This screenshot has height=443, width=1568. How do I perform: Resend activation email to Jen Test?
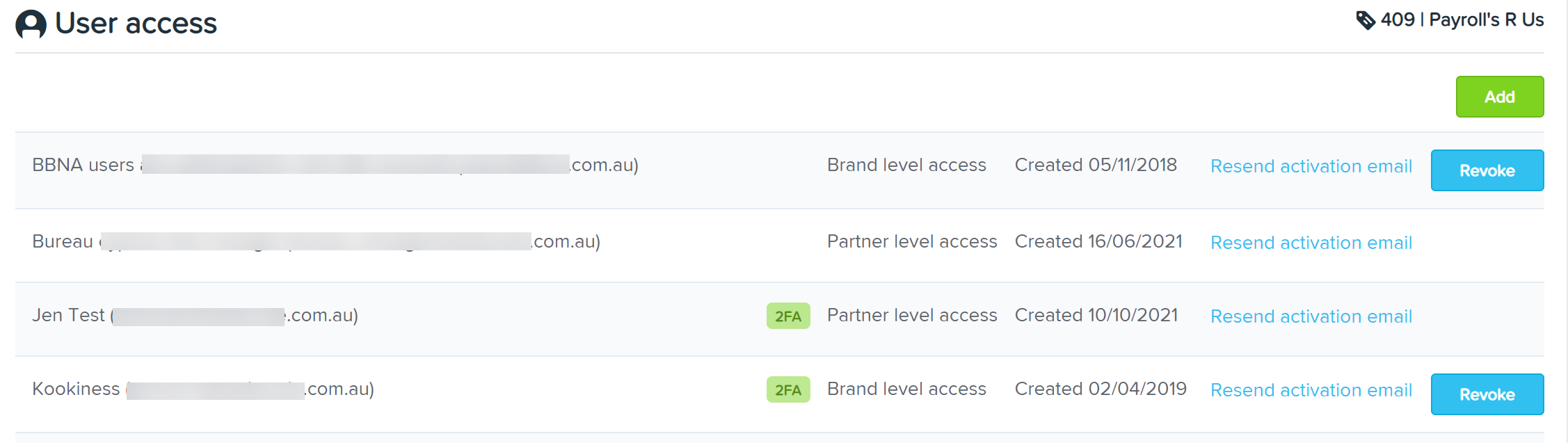[1311, 316]
